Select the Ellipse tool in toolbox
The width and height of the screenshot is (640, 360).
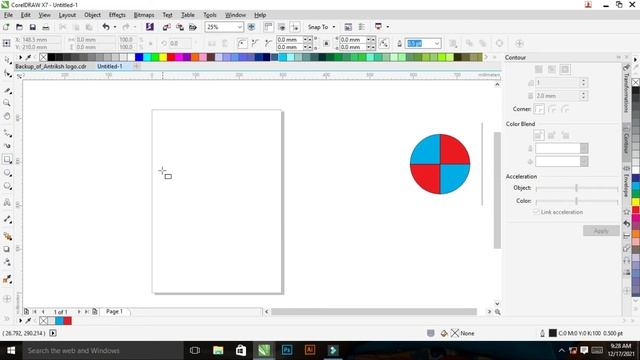7,173
